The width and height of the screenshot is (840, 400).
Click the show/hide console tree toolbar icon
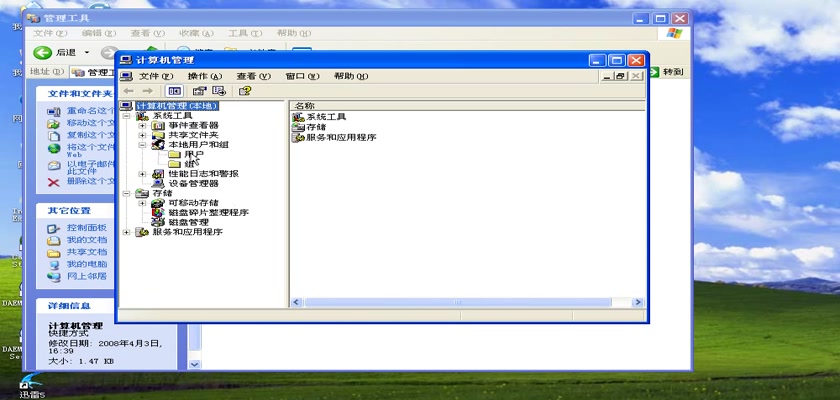pyautogui.click(x=175, y=91)
